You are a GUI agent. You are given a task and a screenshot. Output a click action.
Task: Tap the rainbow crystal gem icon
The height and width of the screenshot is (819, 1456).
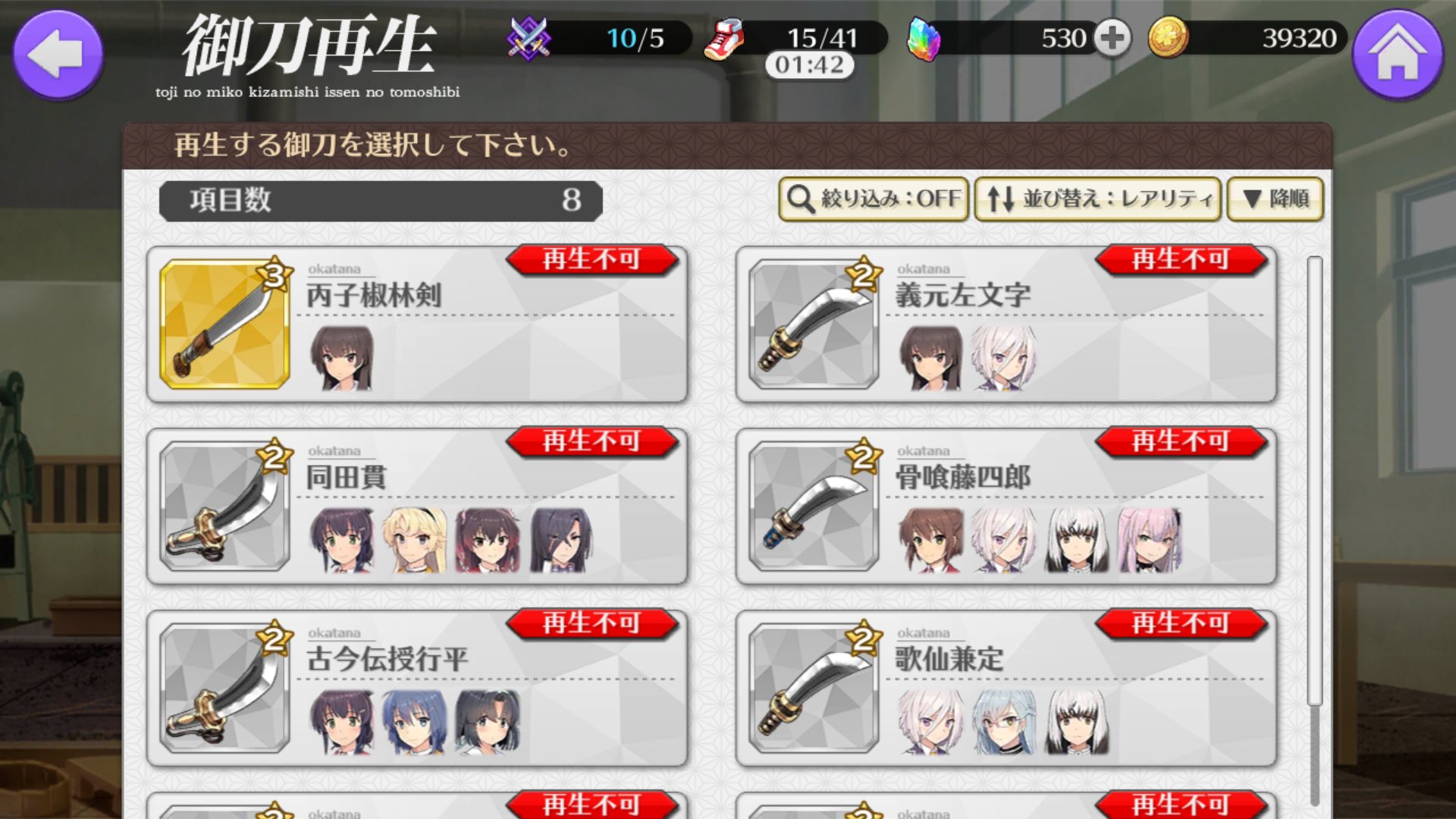pos(924,39)
